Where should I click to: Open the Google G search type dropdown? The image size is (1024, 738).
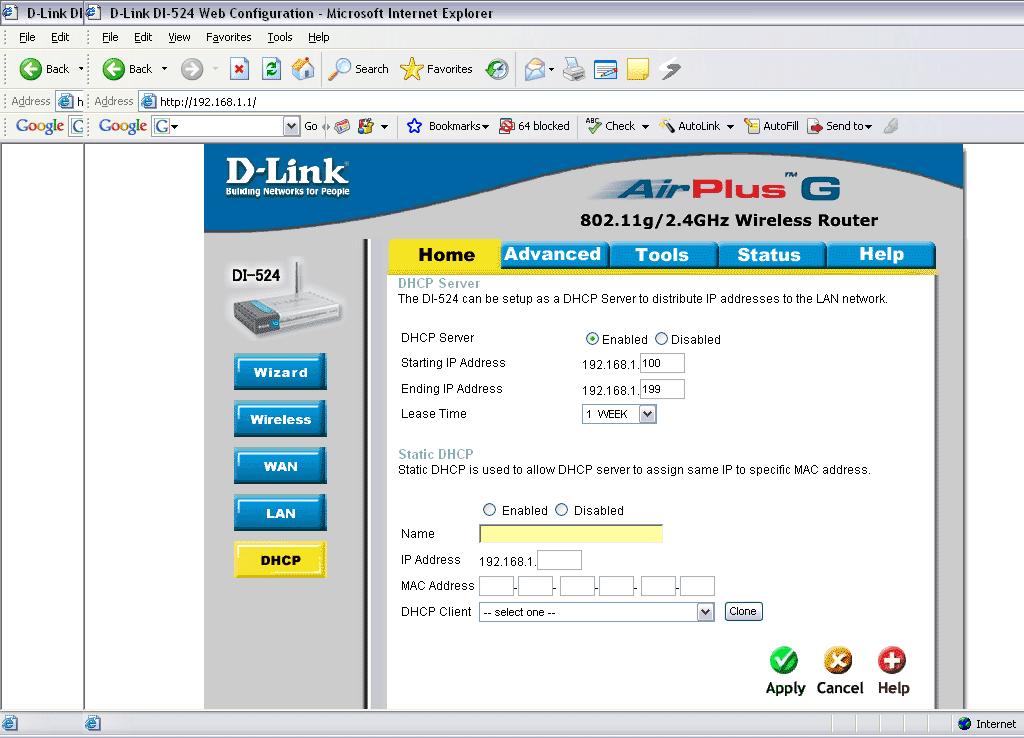(x=166, y=126)
